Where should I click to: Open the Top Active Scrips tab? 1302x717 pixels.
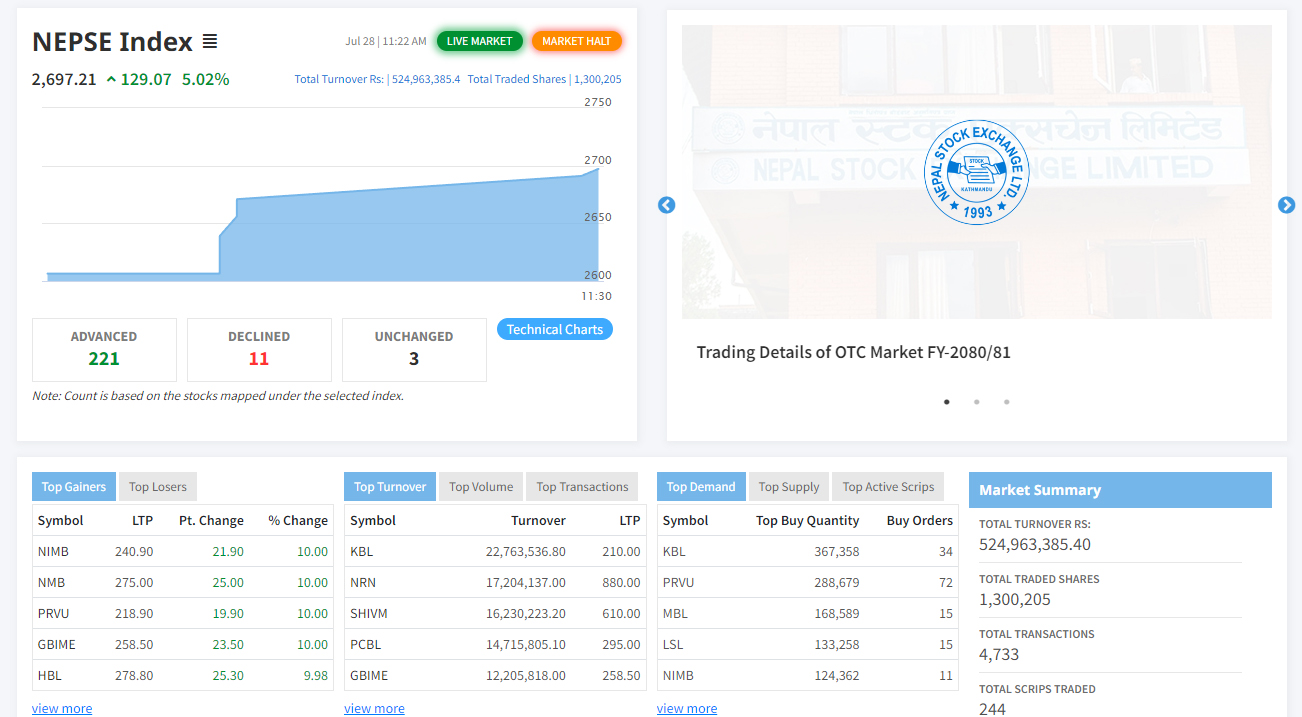click(x=888, y=487)
